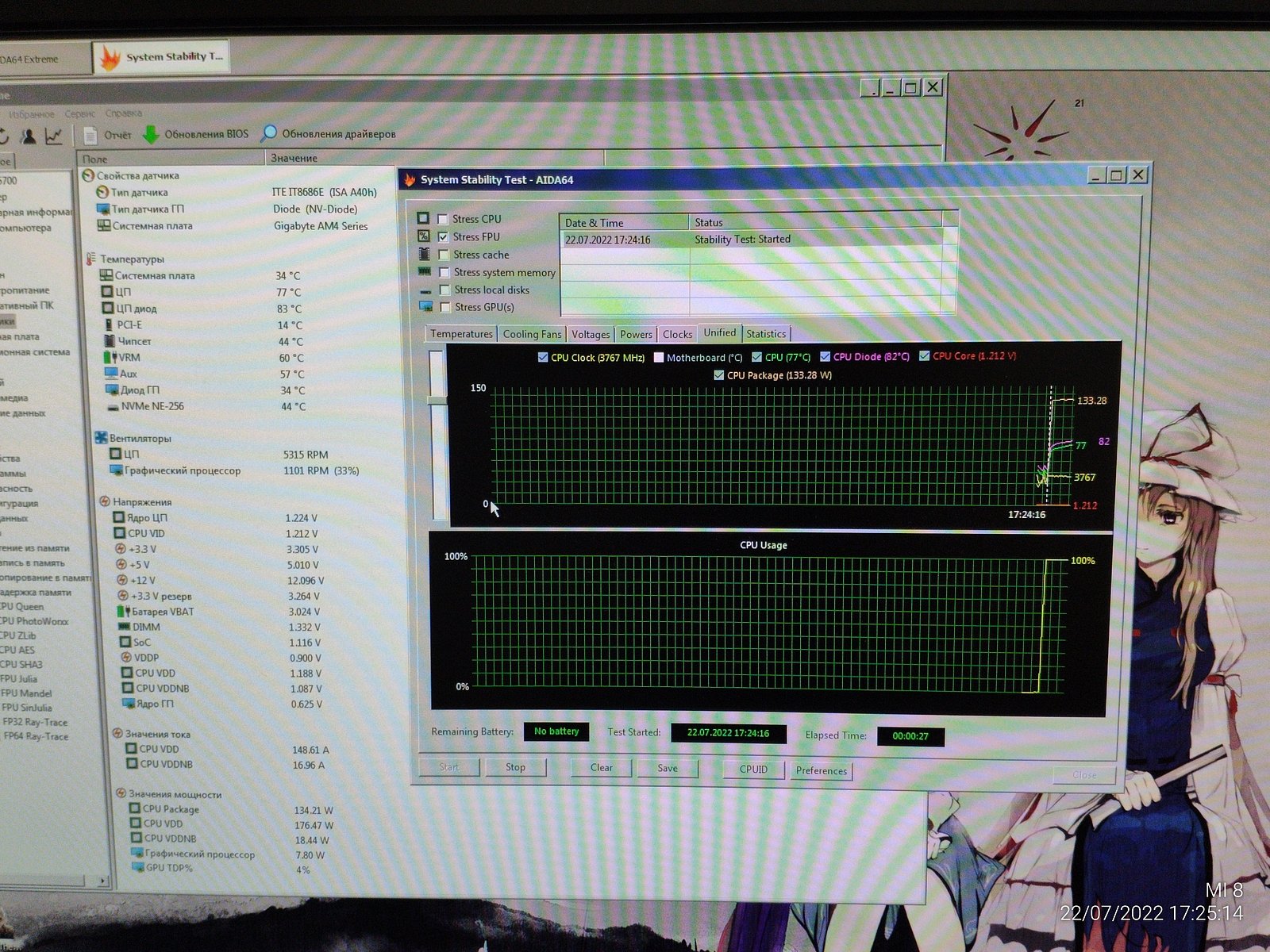Screen dimensions: 1270x952
Task: Uncheck the Stress FPU checkbox
Action: (x=443, y=236)
